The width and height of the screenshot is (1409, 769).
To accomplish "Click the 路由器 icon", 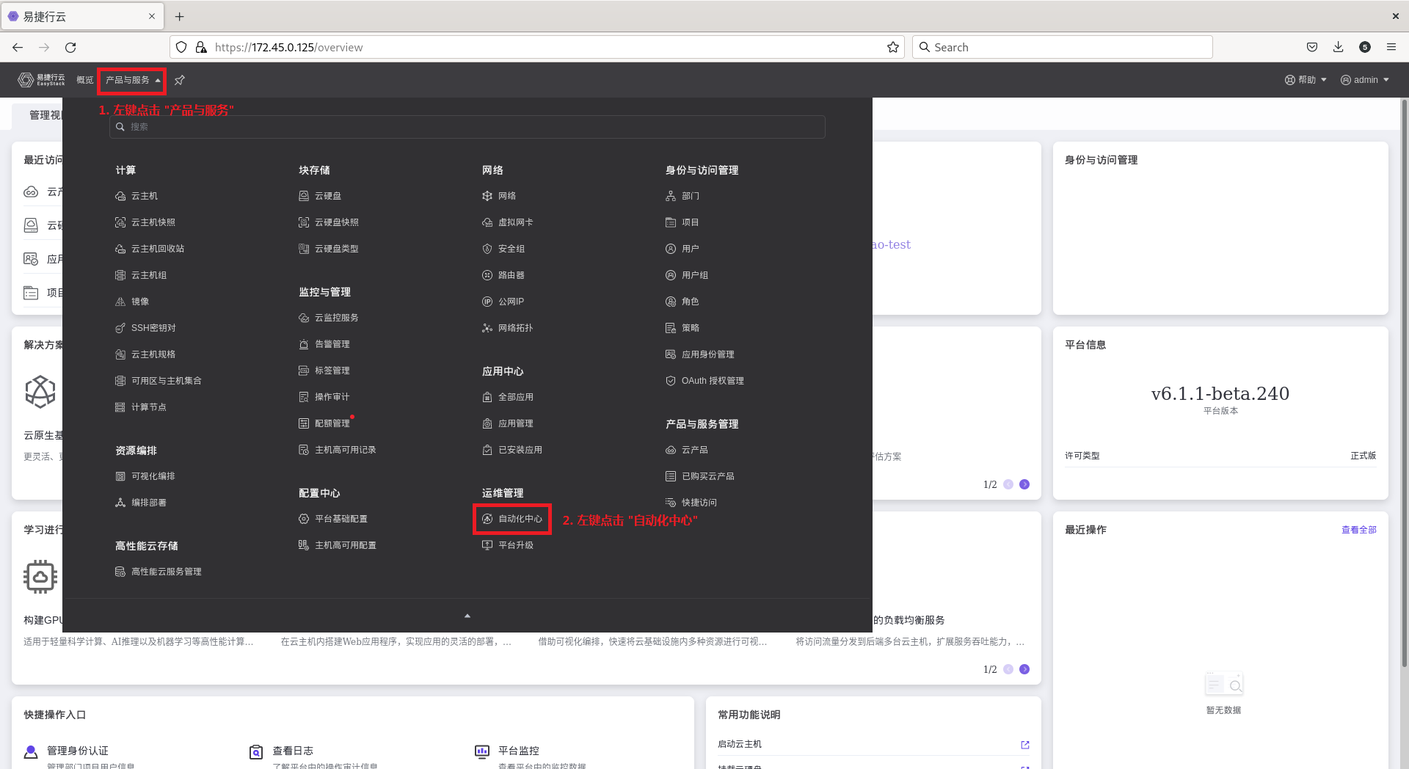I will pyautogui.click(x=488, y=275).
